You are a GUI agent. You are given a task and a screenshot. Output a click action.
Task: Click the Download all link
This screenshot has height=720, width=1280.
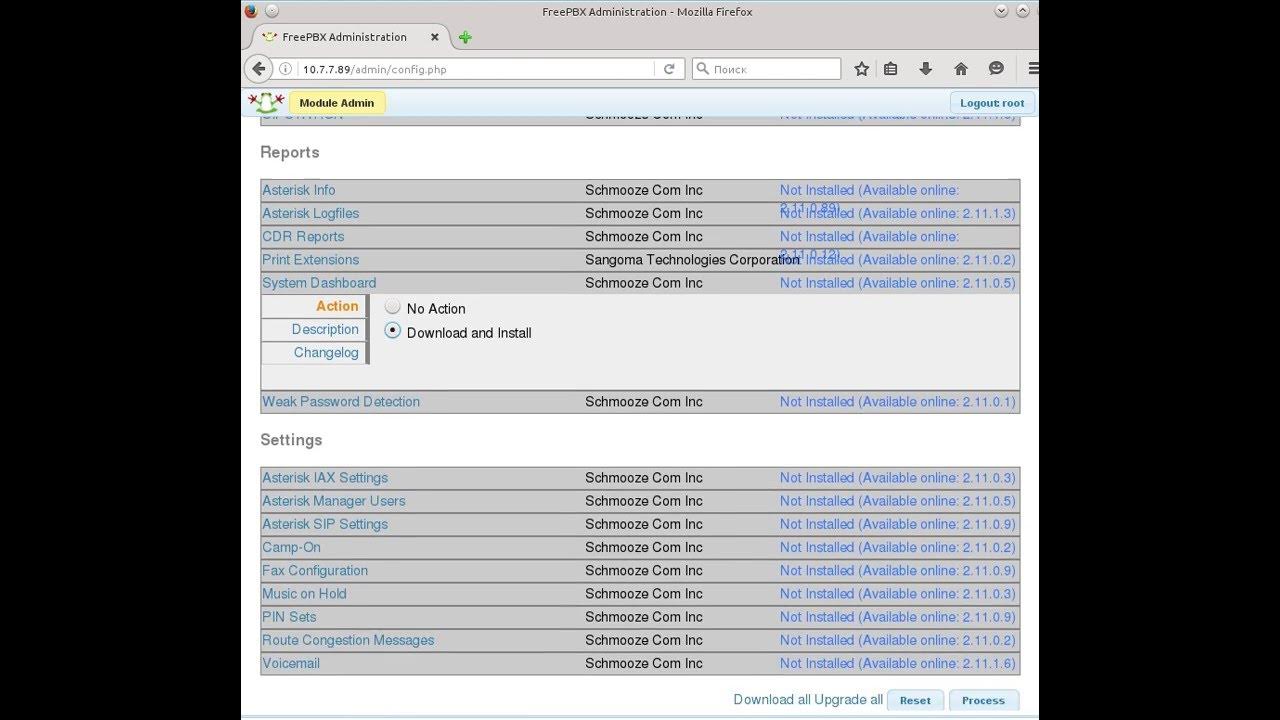(772, 699)
